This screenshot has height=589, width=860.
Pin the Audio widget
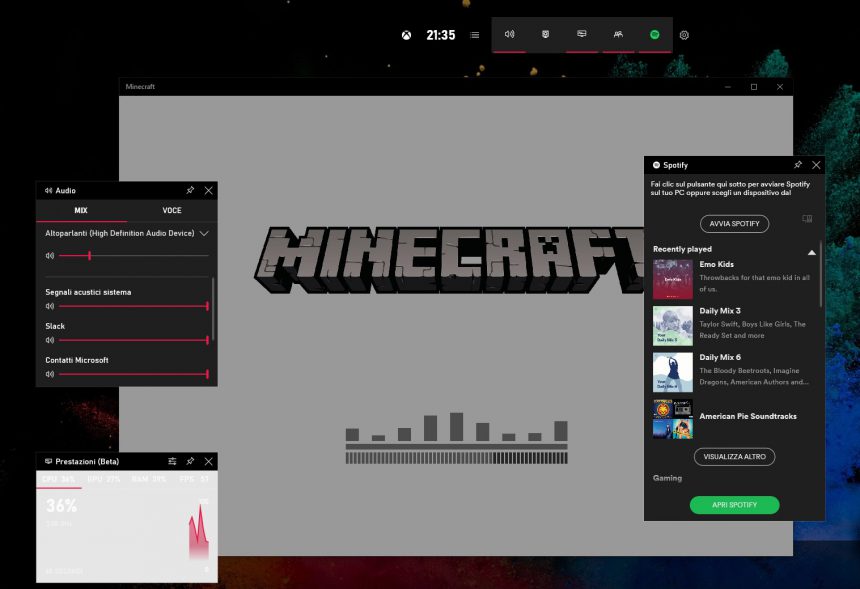point(190,190)
